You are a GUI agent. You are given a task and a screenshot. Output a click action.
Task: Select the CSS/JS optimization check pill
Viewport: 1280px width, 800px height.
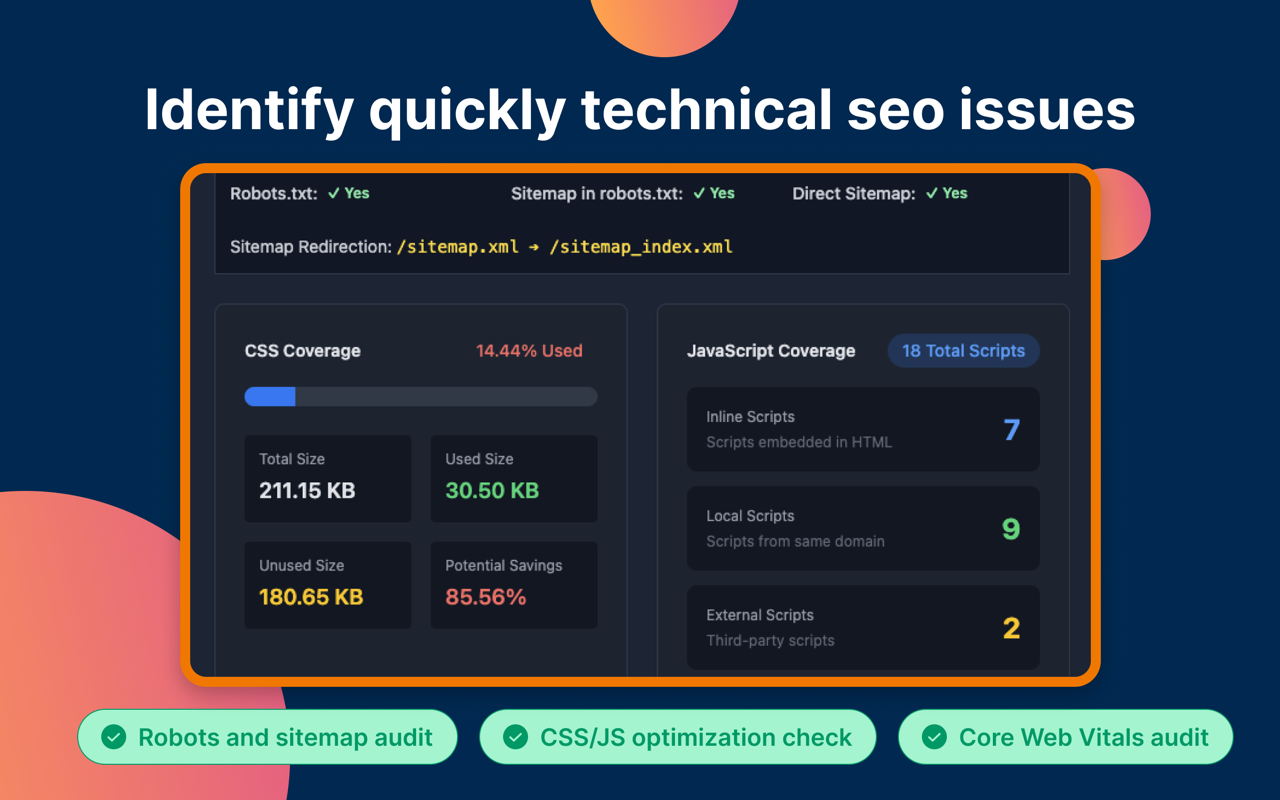pos(678,737)
